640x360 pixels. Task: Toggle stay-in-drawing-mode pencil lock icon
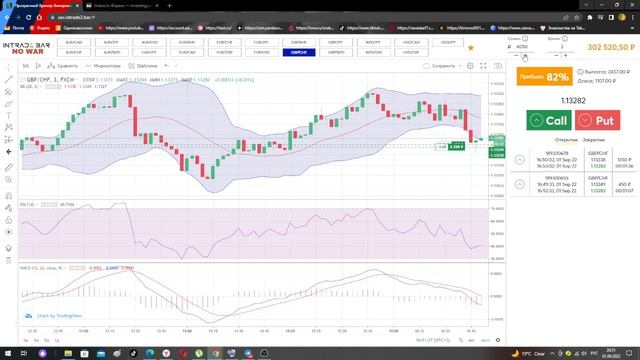[x=9, y=208]
